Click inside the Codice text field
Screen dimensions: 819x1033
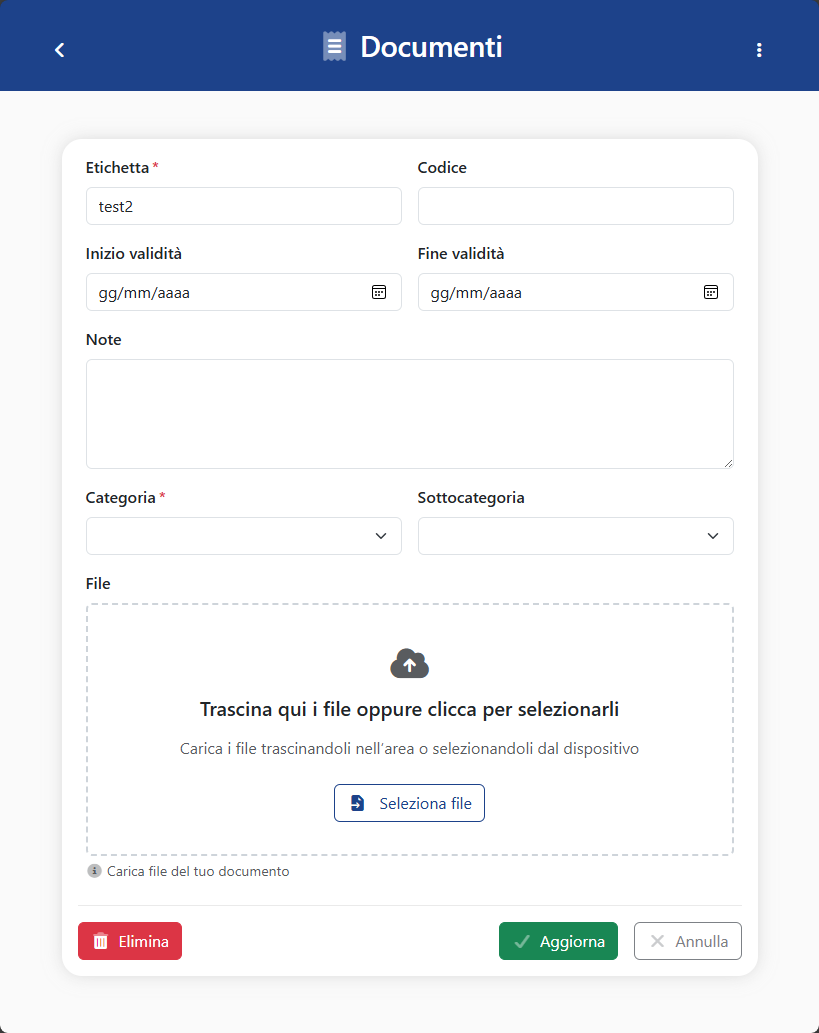575,206
